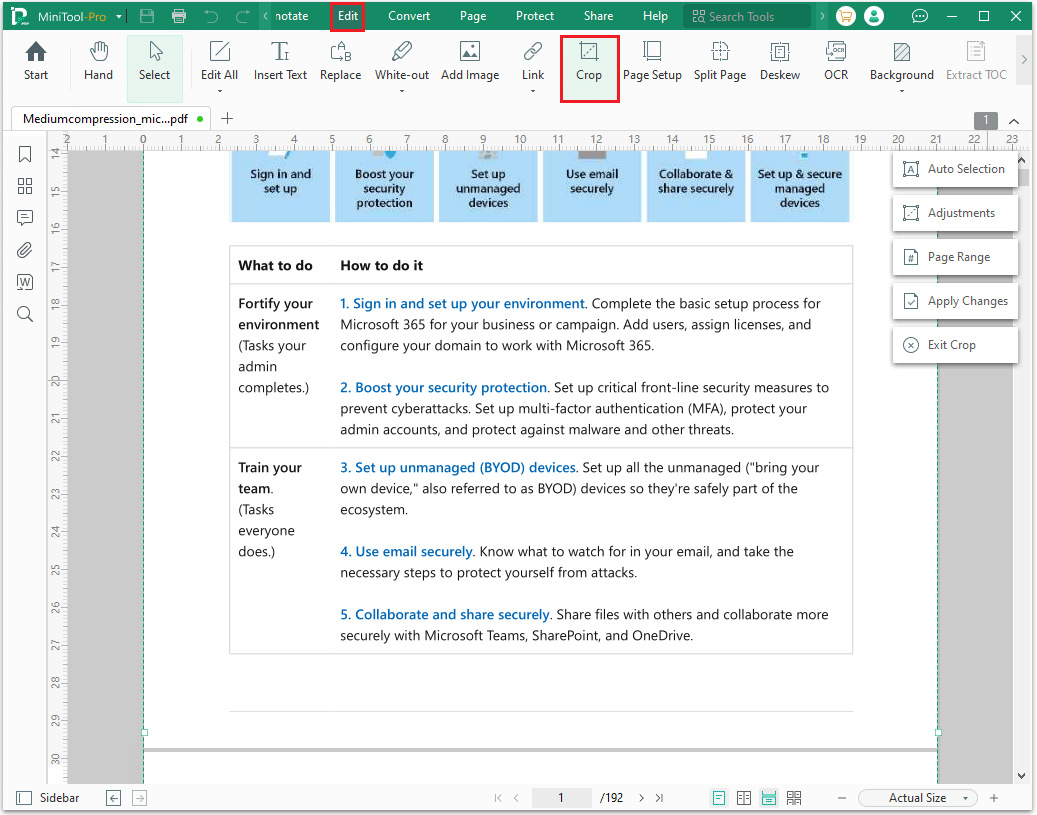Viewport: 1037px width, 815px height.
Task: Open the comments panel icon
Action: pos(25,218)
